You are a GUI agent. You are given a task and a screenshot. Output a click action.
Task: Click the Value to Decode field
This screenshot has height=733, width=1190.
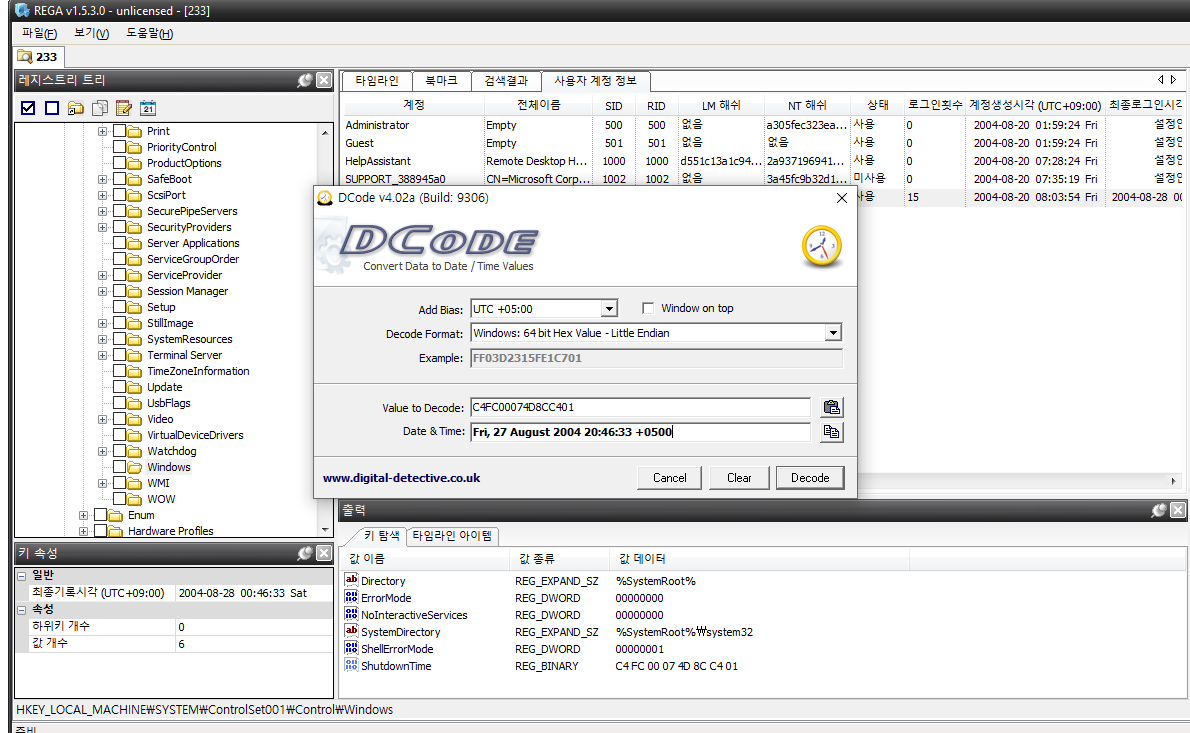[640, 407]
